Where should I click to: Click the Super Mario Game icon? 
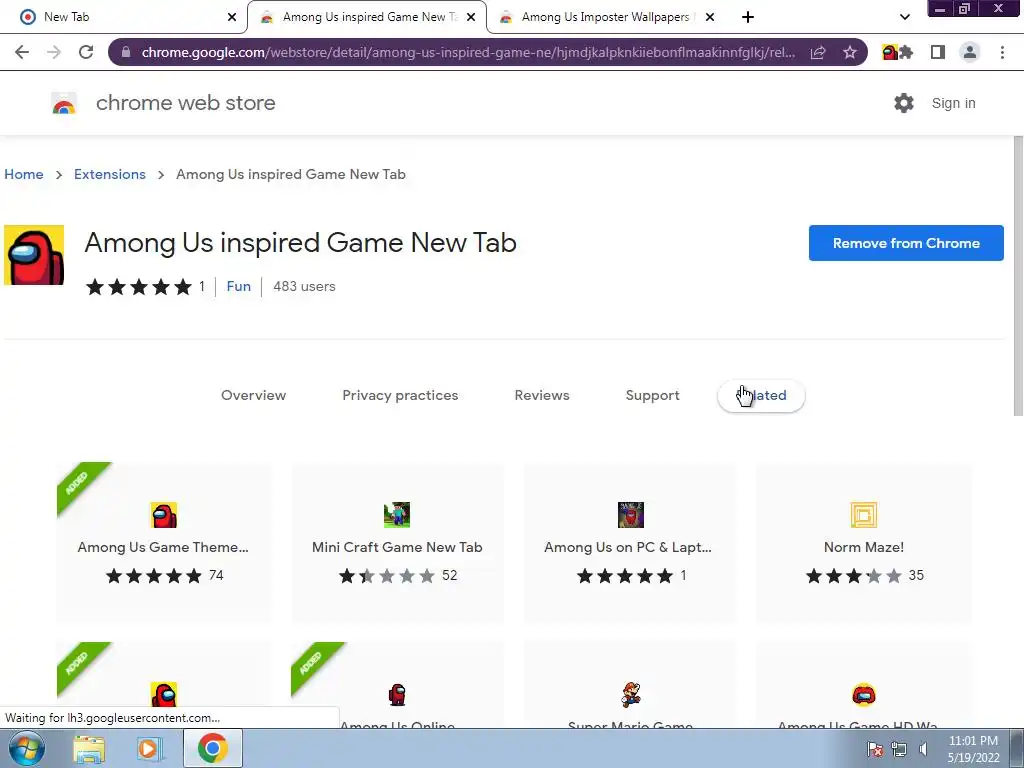(x=631, y=695)
